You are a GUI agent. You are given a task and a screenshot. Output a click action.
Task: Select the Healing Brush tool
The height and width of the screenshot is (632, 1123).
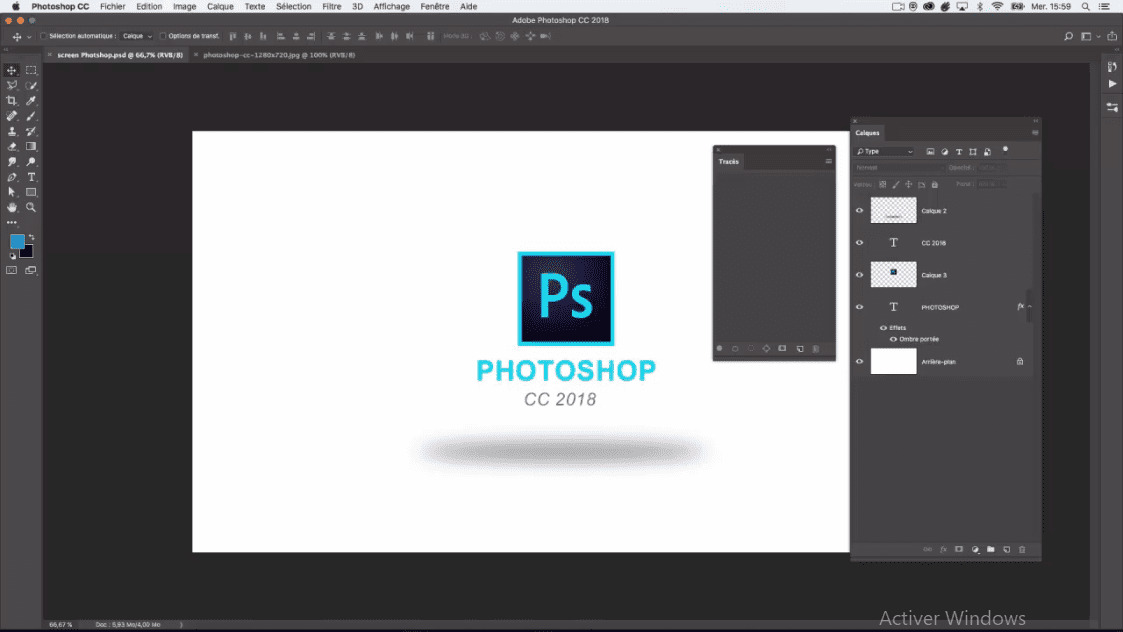tap(11, 116)
